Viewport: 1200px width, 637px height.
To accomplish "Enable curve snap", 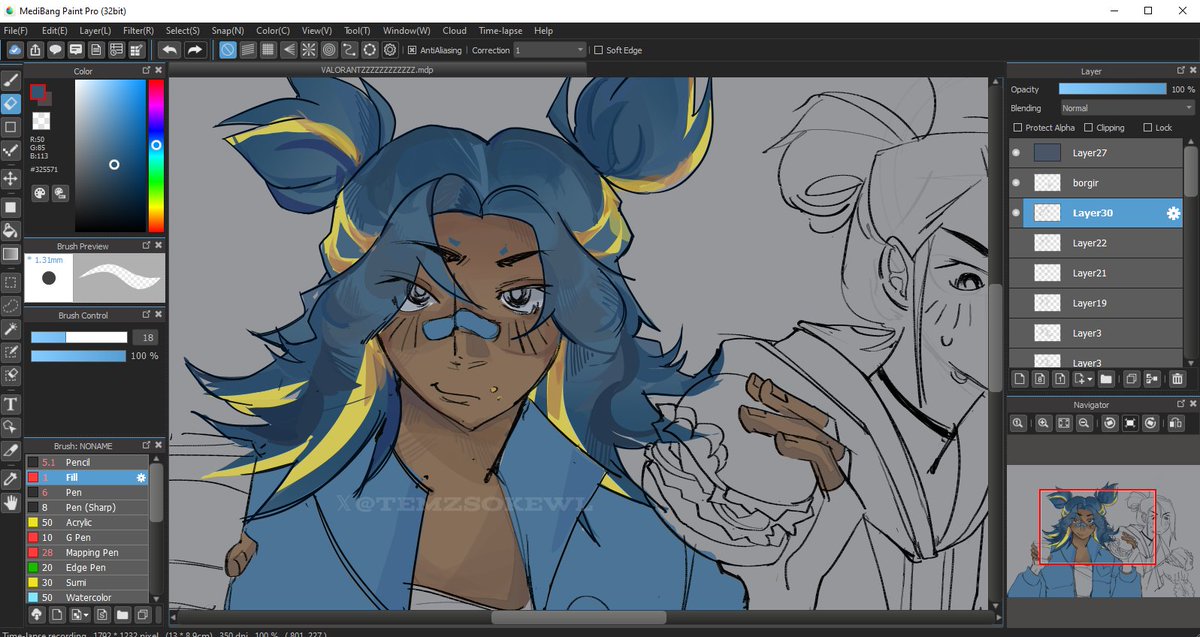I will pyautogui.click(x=348, y=49).
